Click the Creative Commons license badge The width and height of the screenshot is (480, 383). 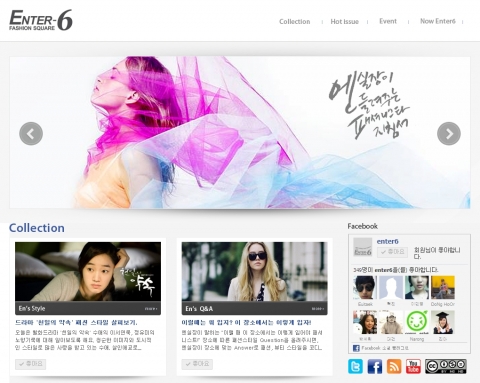pyautogui.click(x=446, y=366)
